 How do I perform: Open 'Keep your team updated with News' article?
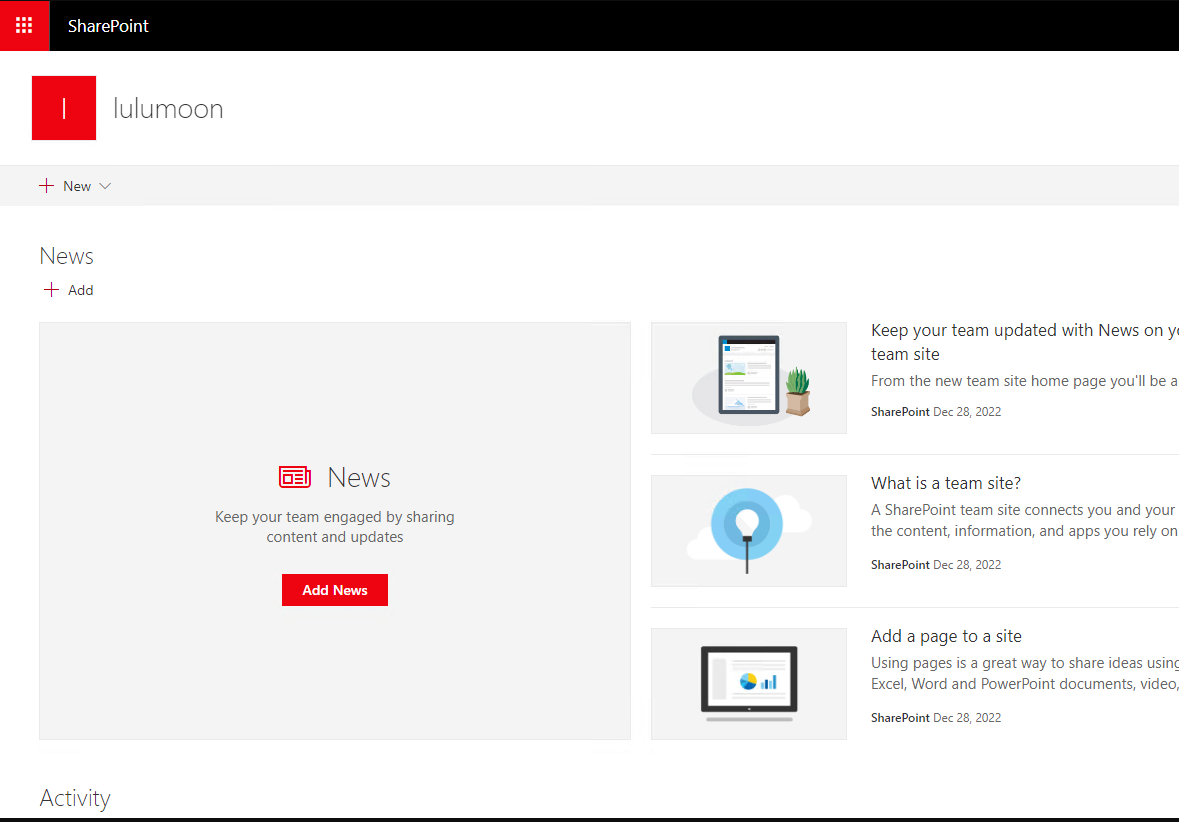(1025, 342)
